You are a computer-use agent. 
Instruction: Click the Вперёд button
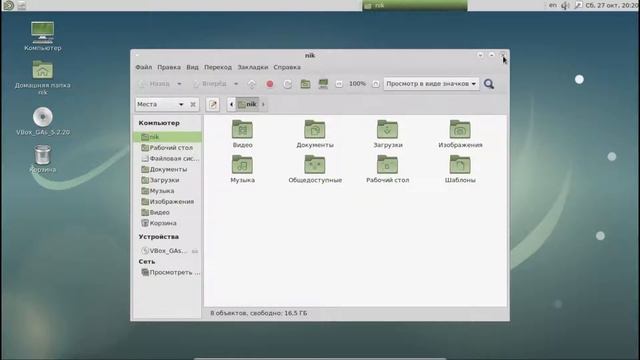[x=210, y=84]
